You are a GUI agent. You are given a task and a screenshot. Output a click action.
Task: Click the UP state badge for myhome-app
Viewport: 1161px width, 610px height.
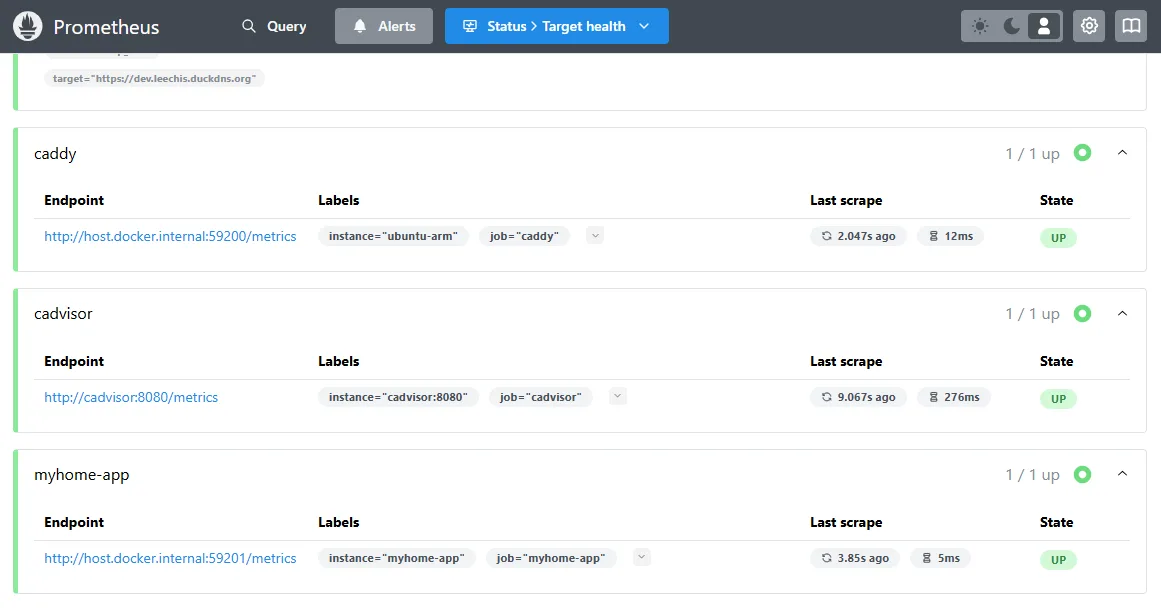coord(1058,560)
